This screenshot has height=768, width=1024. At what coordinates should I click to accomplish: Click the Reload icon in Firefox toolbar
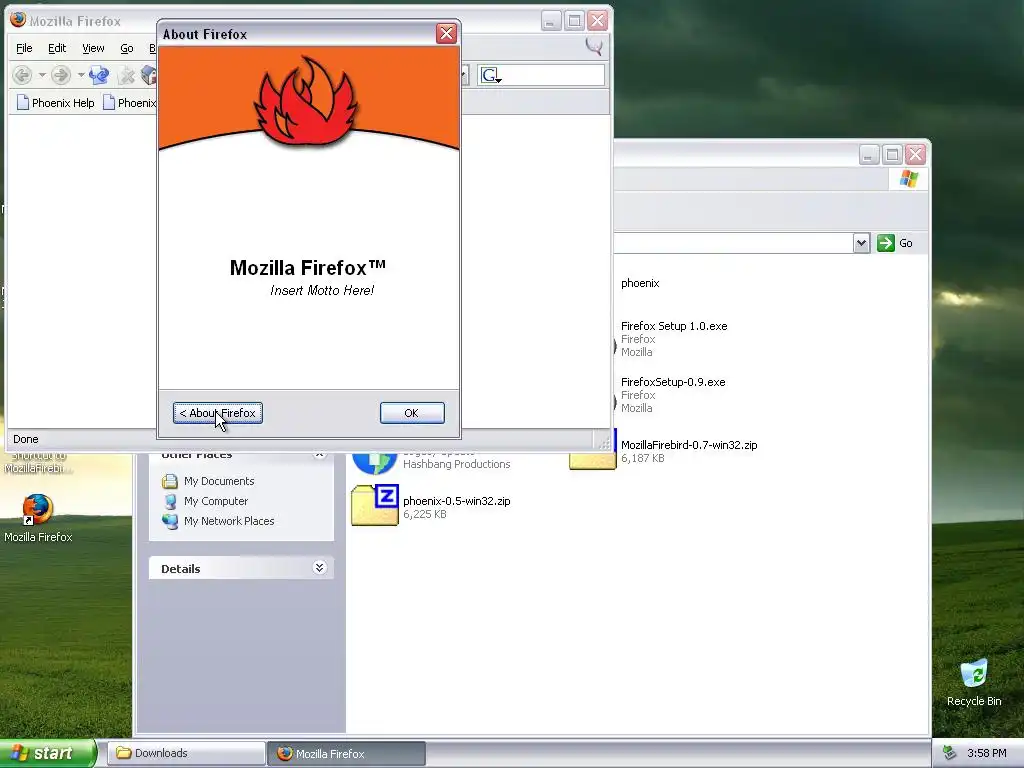click(99, 75)
